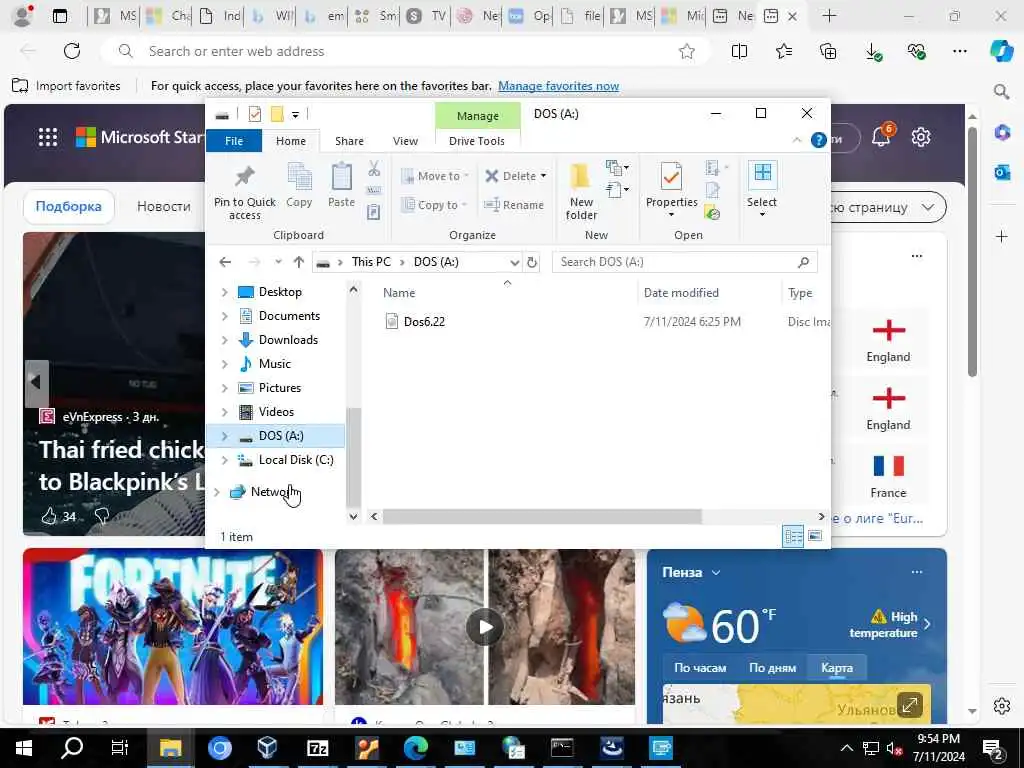
Task: Sort by Date modified column header
Action: click(x=681, y=293)
